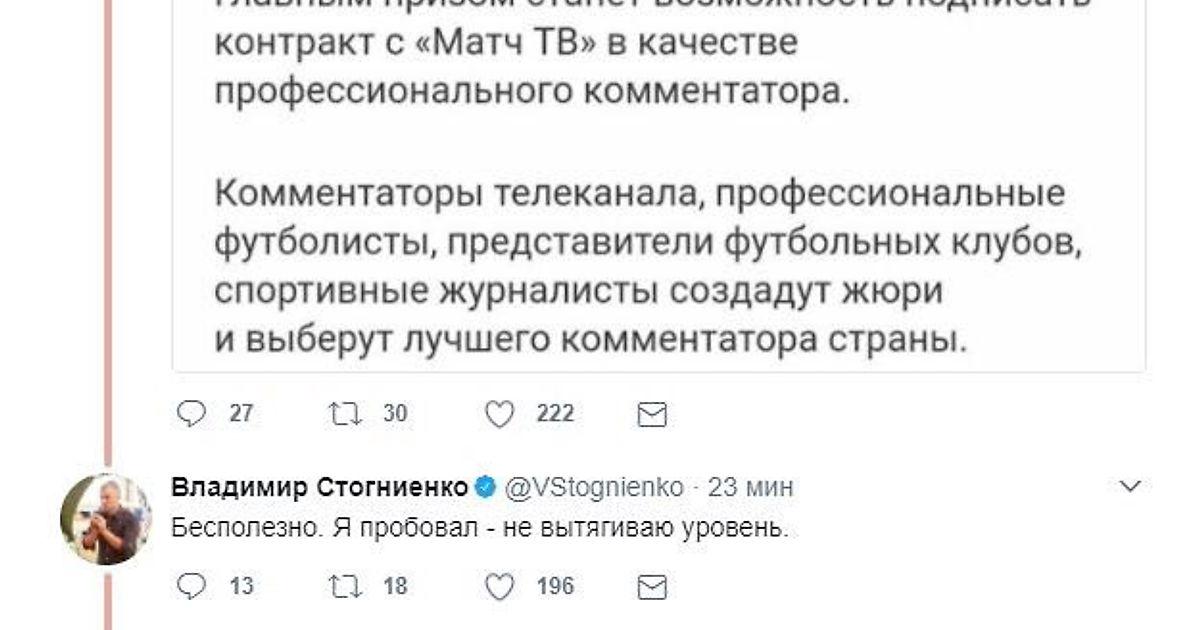This screenshot has width=1200, height=630.
Task: Open the Владимир Стогниенко display name link
Action: tap(320, 488)
